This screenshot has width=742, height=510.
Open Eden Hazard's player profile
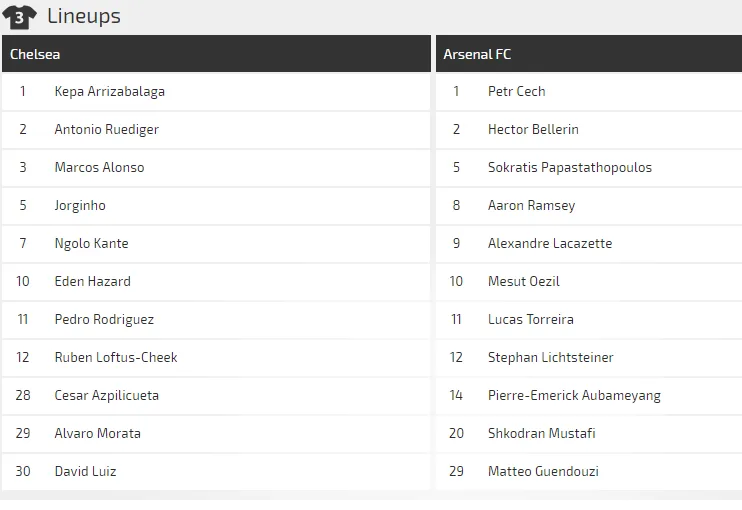click(92, 282)
